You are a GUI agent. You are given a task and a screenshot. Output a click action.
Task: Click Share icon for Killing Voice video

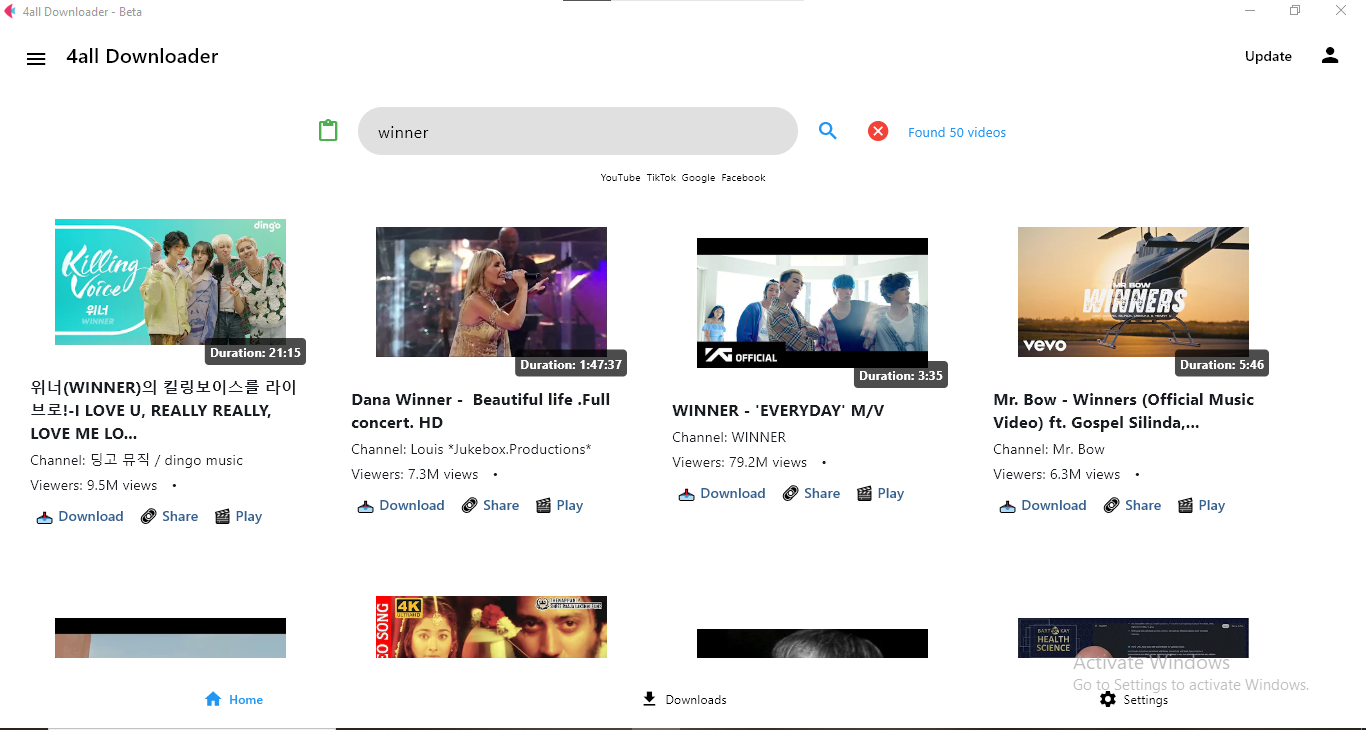(x=149, y=517)
